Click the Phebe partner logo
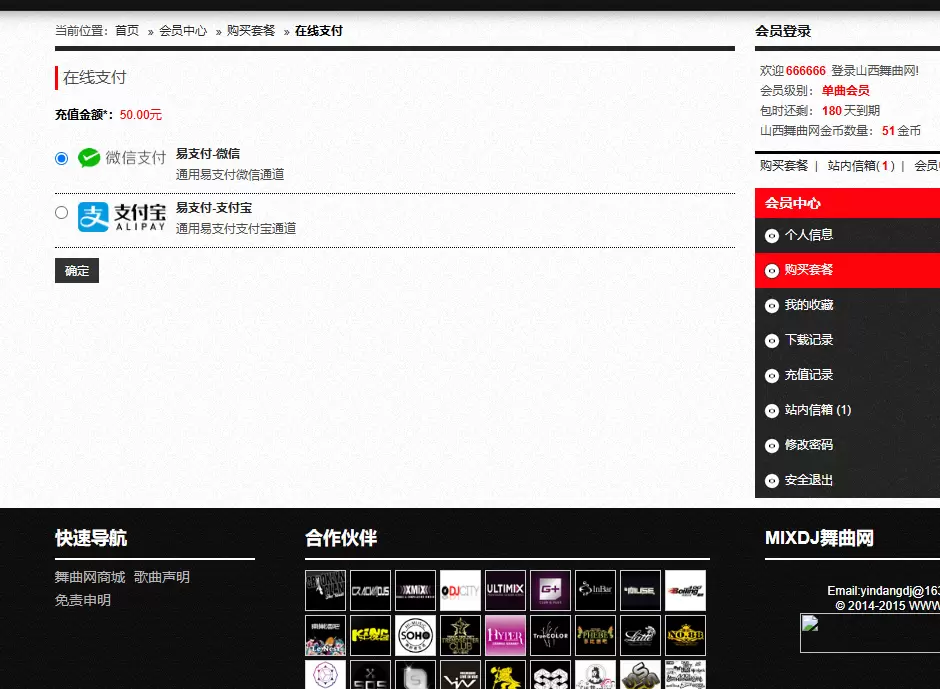This screenshot has height=689, width=940. point(595,636)
